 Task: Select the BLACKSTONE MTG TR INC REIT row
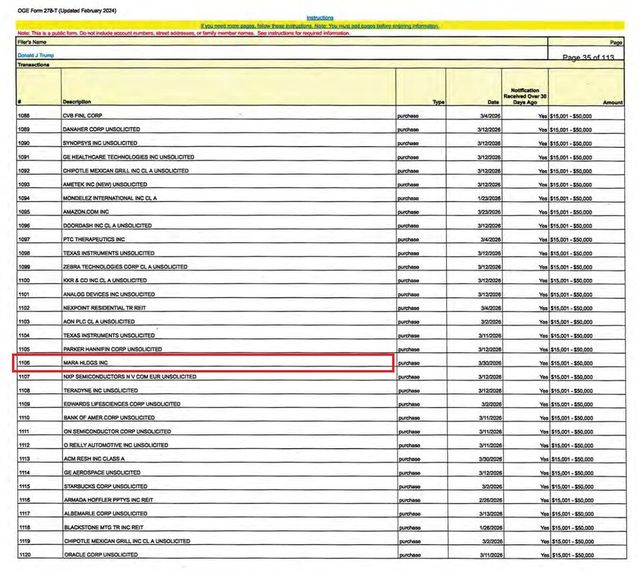(x=322, y=527)
